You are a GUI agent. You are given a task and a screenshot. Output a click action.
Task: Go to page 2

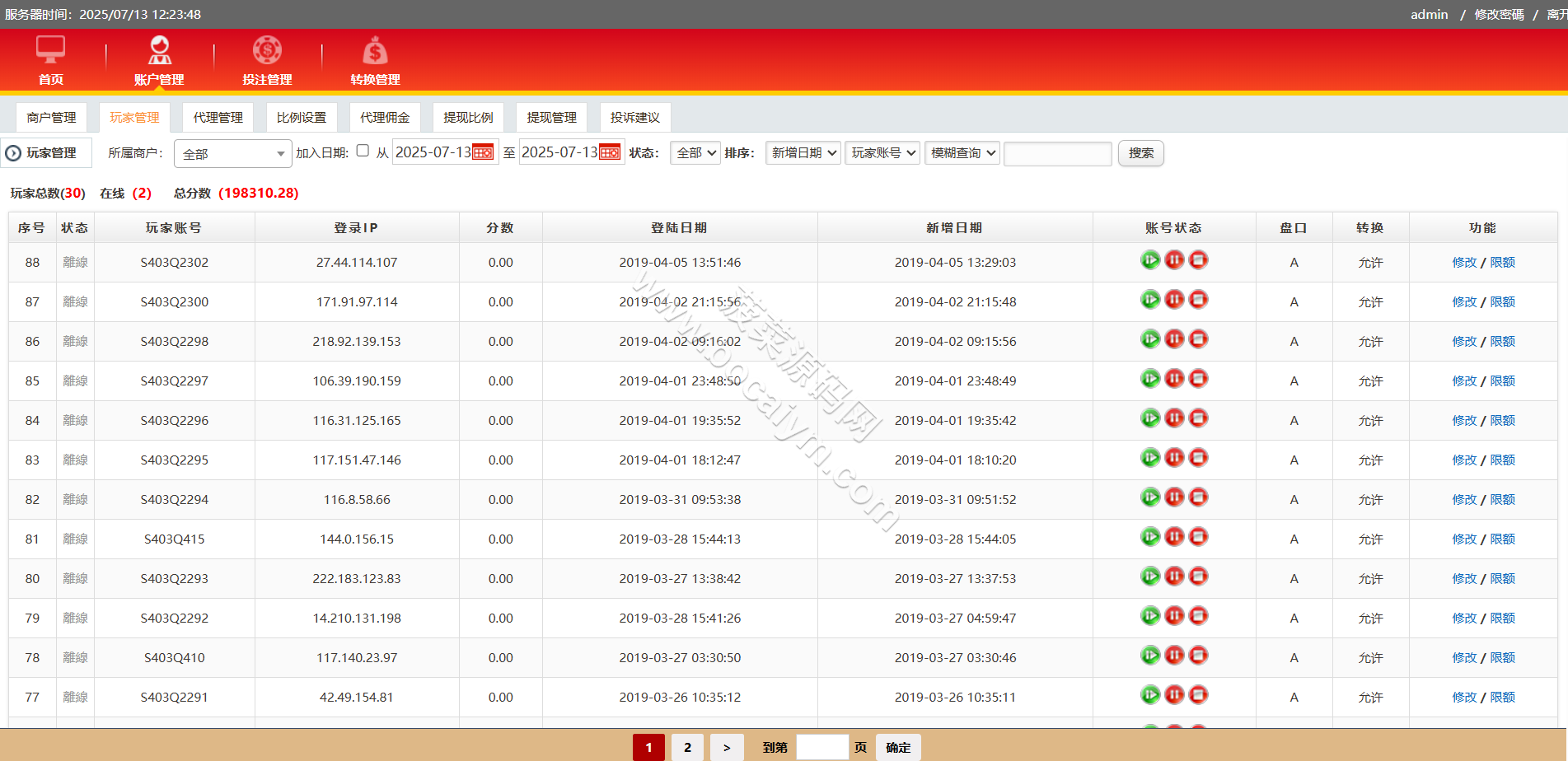688,747
